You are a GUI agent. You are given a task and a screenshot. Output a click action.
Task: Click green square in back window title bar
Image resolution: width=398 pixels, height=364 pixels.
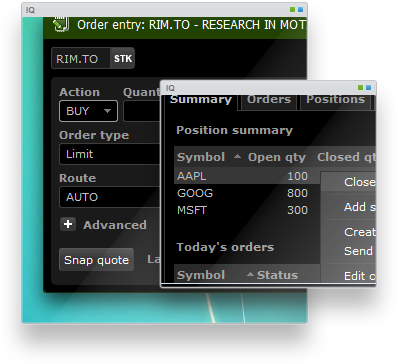[x=292, y=10]
